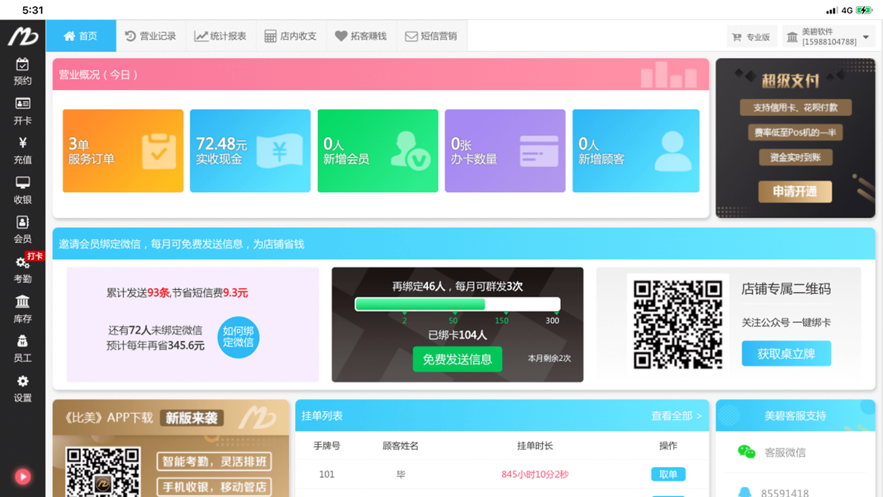The width and height of the screenshot is (883, 497).
Task: Click the 获取桌立牌 button
Action: [x=786, y=353]
